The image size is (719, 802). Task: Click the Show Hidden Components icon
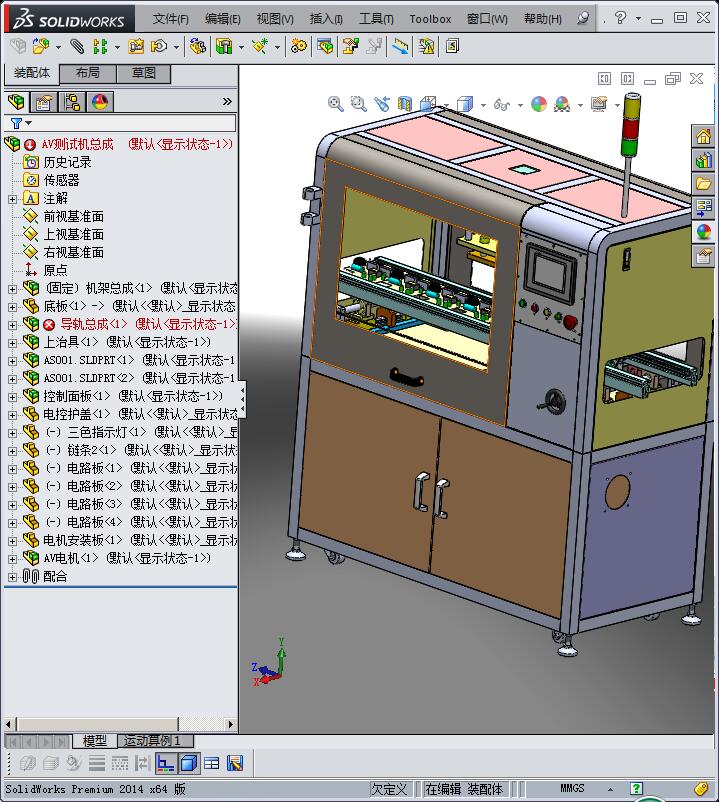(197, 47)
